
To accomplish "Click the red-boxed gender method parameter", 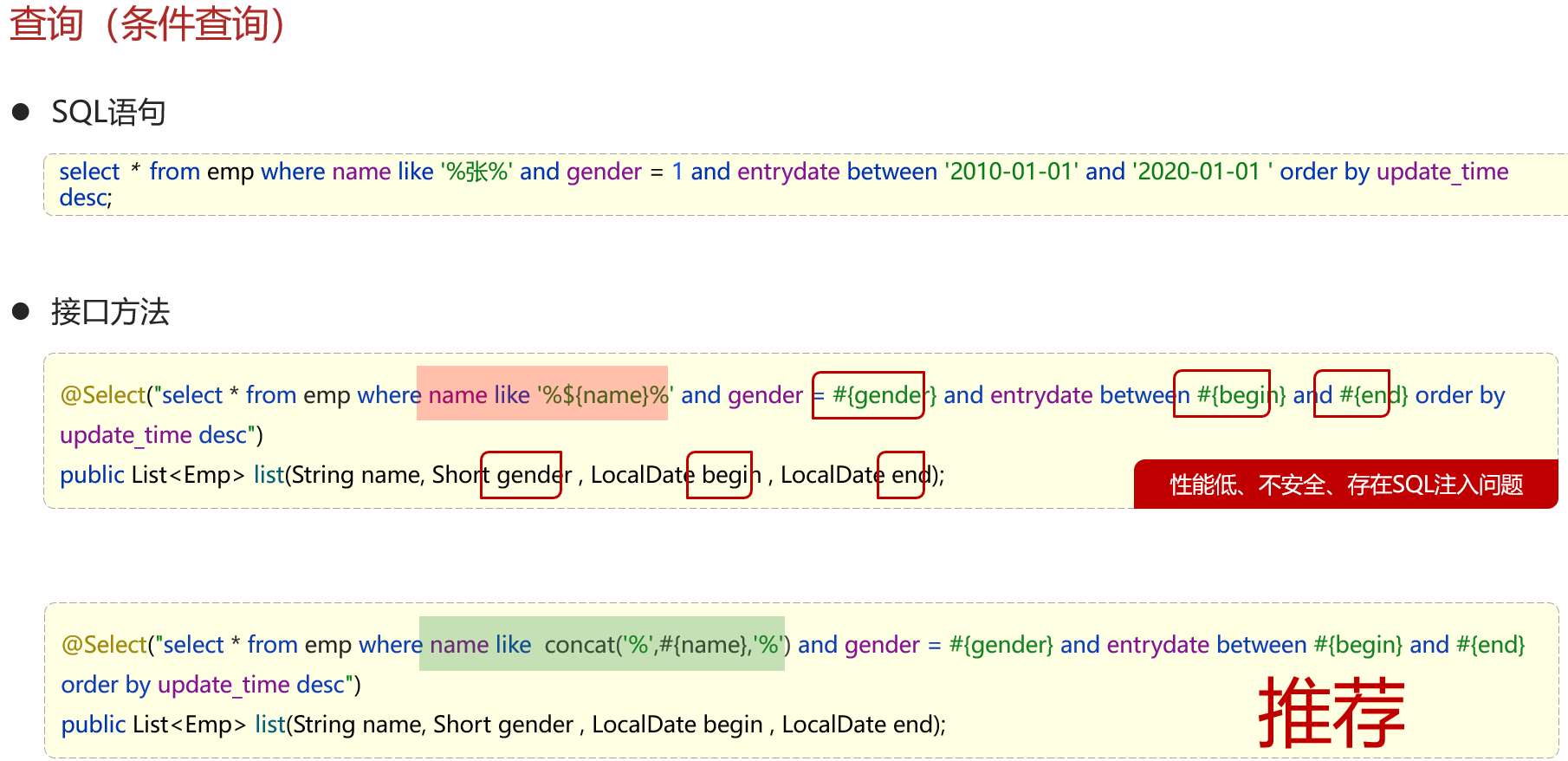I will (x=521, y=475).
